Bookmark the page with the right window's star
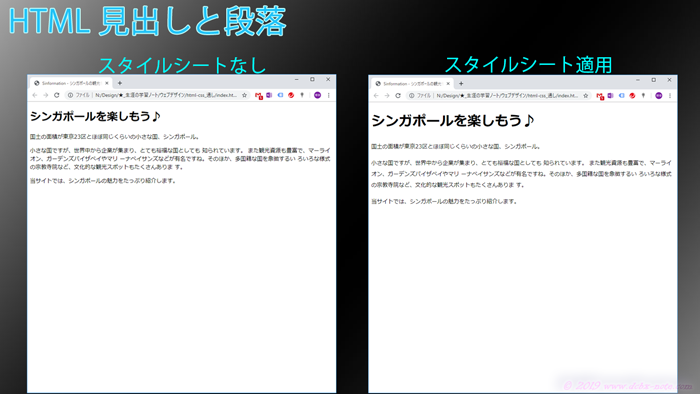Viewport: 700px width, 394px height. coord(586,95)
